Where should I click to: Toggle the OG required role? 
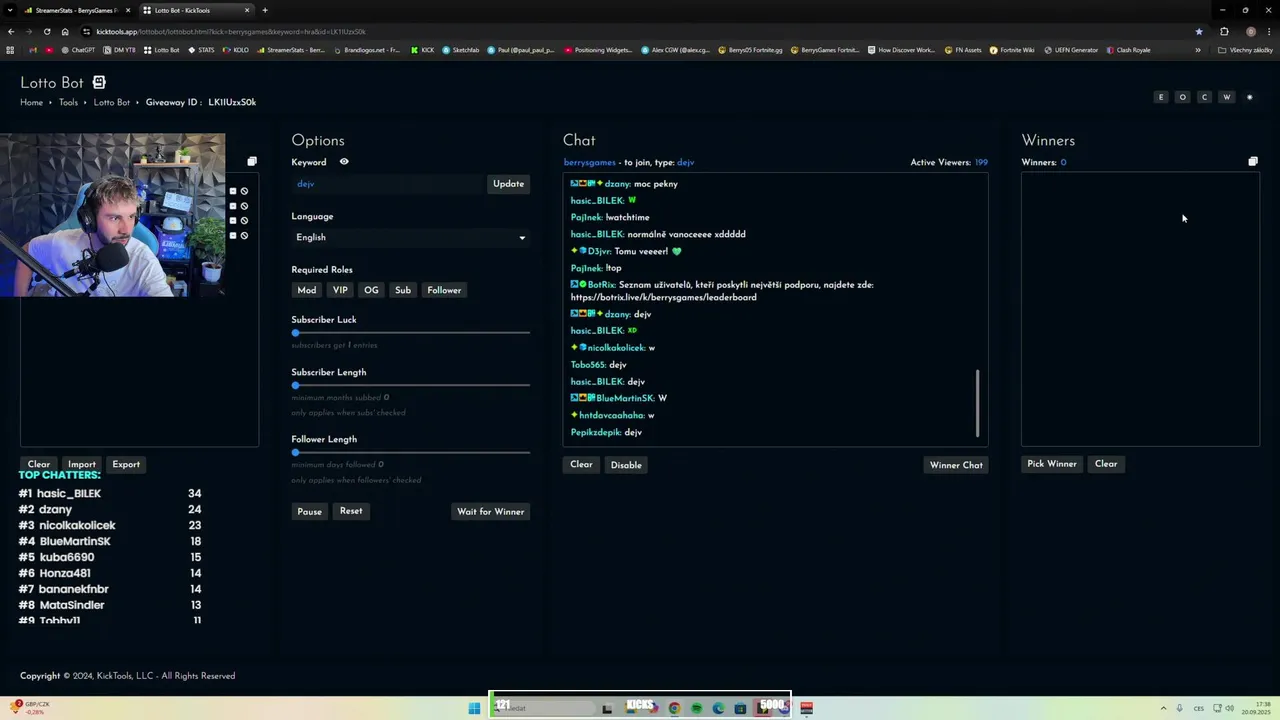(371, 290)
